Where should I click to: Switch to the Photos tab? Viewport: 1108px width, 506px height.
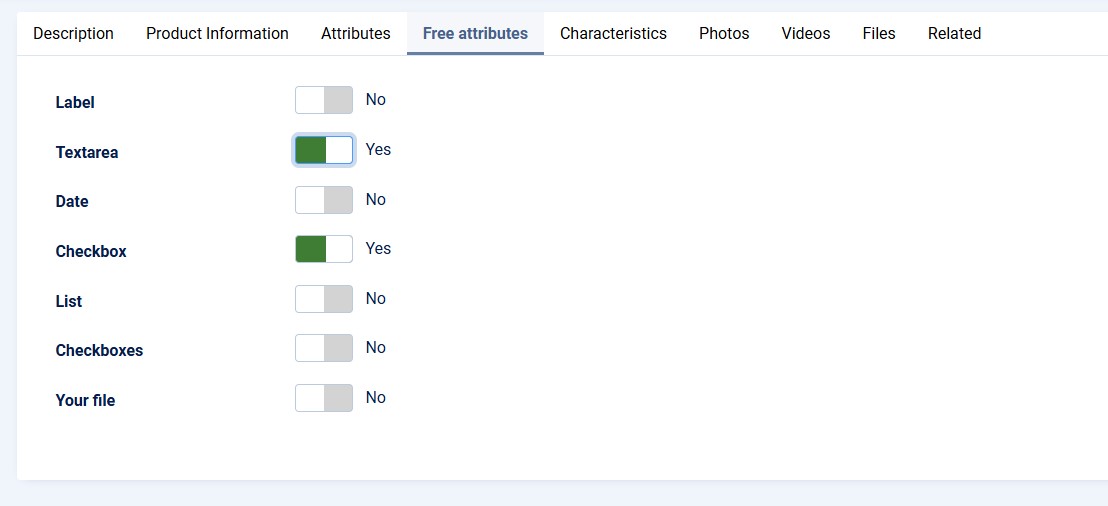pyautogui.click(x=724, y=34)
